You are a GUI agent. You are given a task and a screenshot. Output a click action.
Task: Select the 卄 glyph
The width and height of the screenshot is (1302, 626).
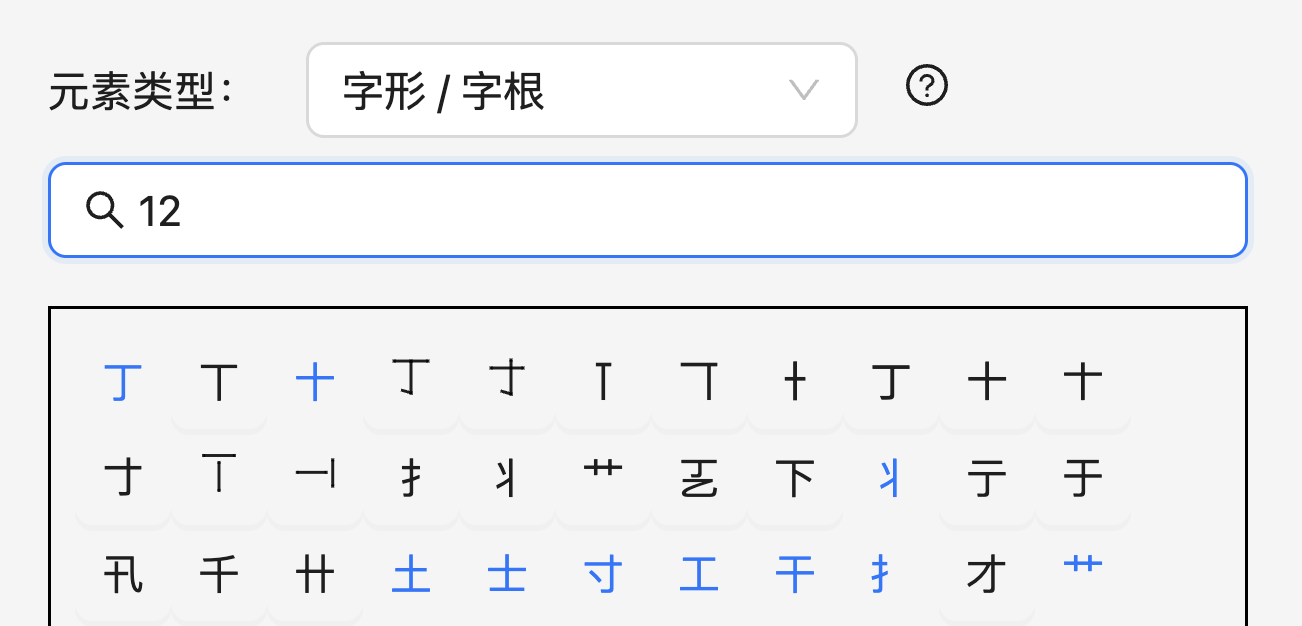[x=315, y=575]
